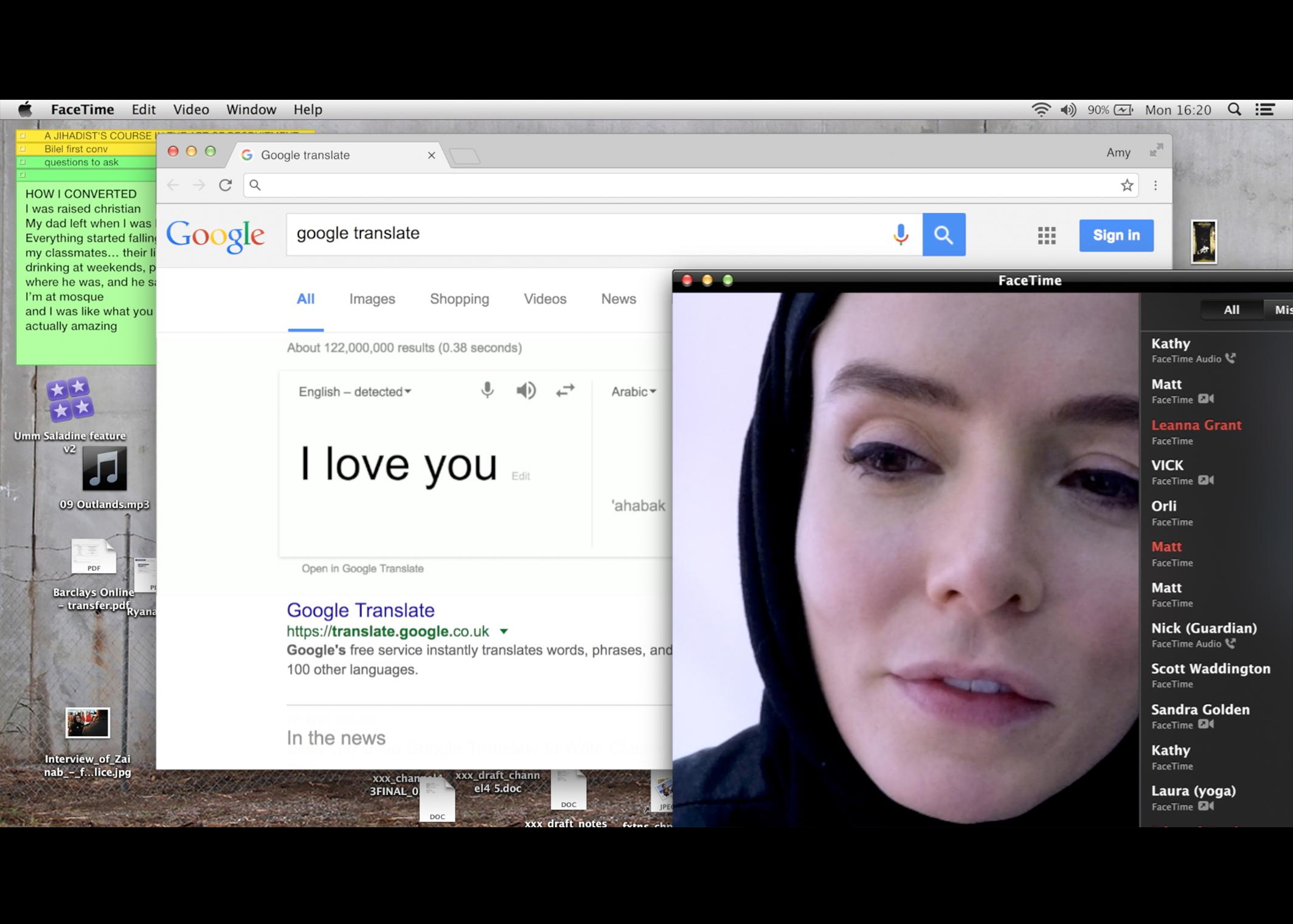Screen dimensions: 1293x924
Task: Click the Sign in button
Action: pyautogui.click(x=1116, y=235)
